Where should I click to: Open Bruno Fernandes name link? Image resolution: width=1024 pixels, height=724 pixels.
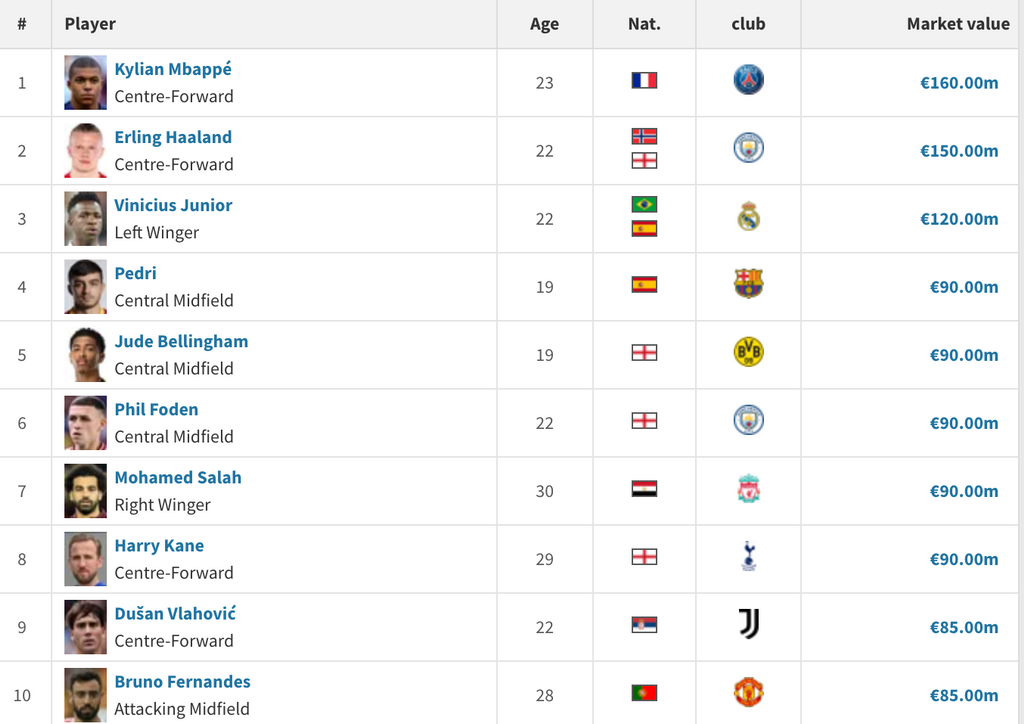click(x=182, y=682)
